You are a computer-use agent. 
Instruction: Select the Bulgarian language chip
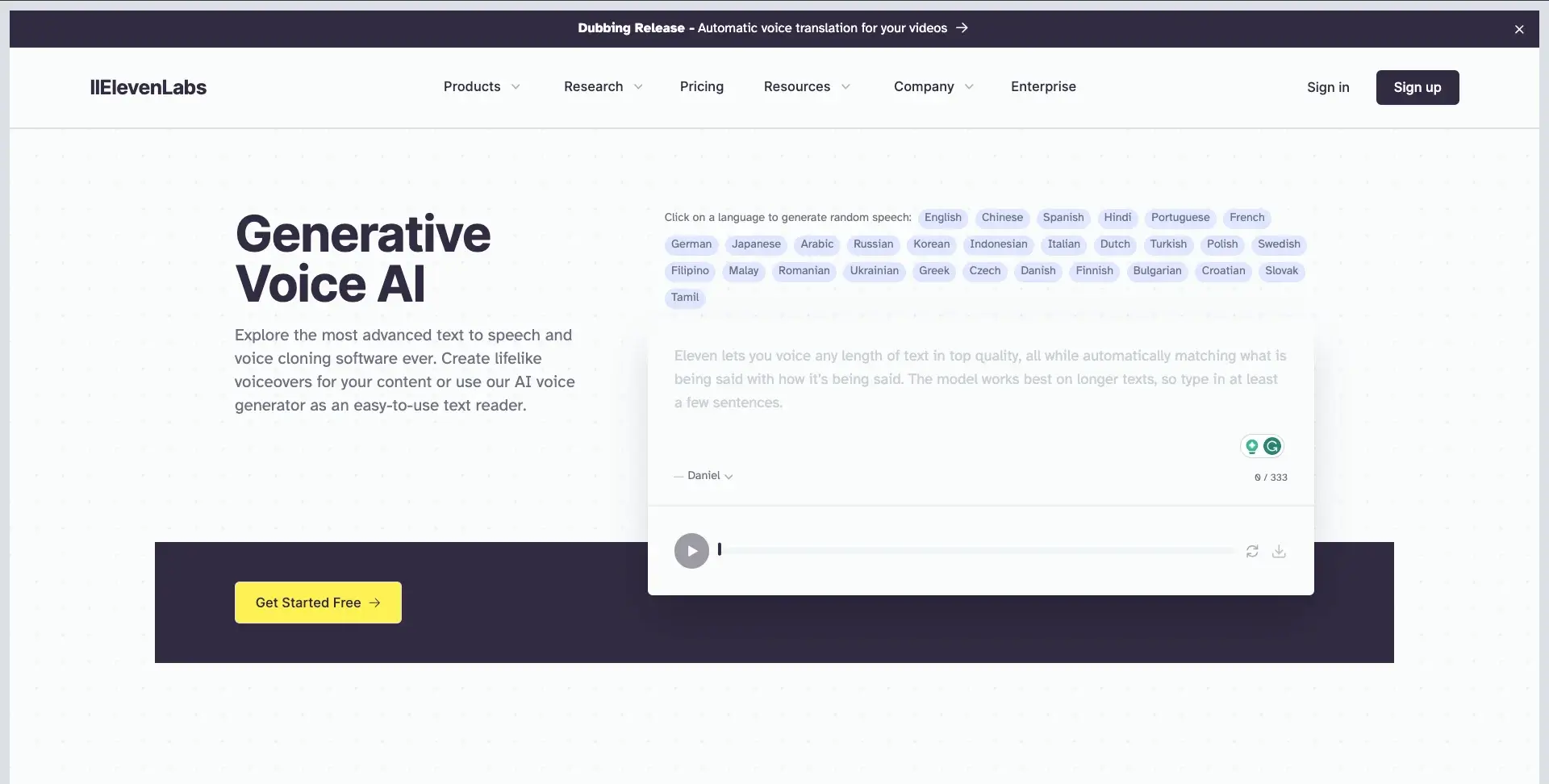(x=1158, y=271)
